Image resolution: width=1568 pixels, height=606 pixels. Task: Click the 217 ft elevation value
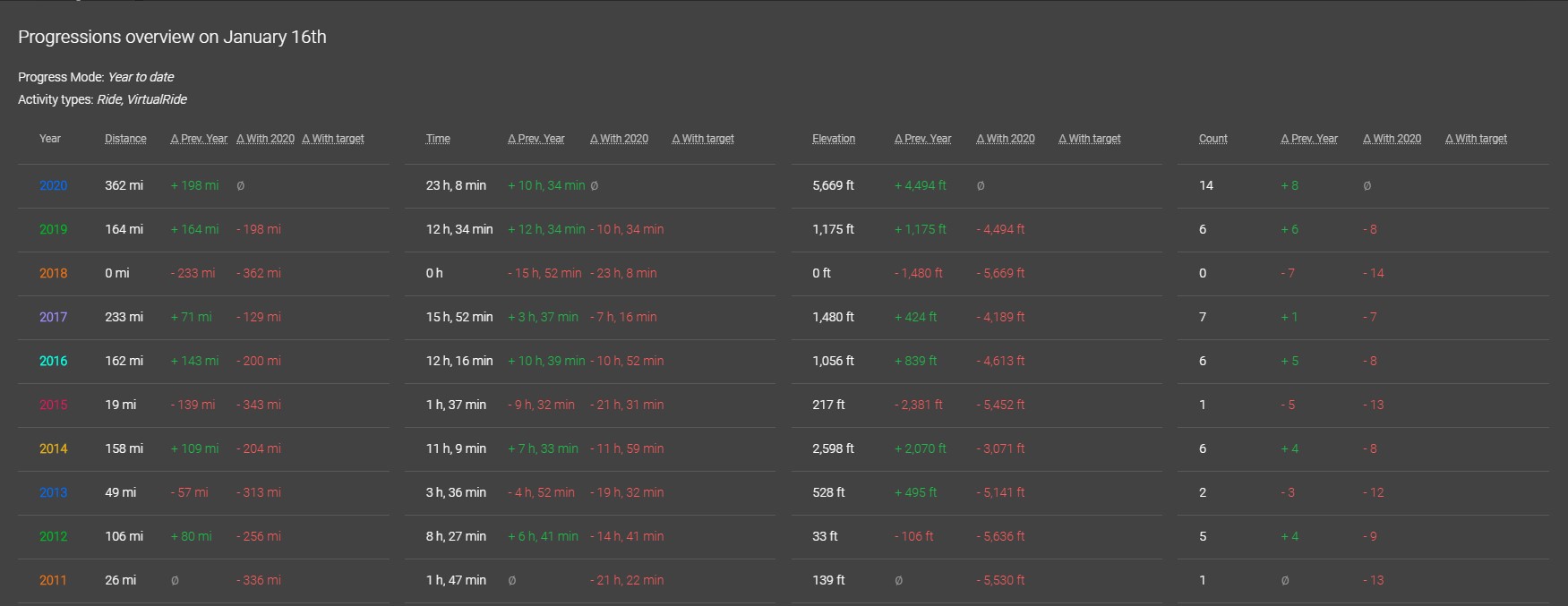[x=828, y=405]
